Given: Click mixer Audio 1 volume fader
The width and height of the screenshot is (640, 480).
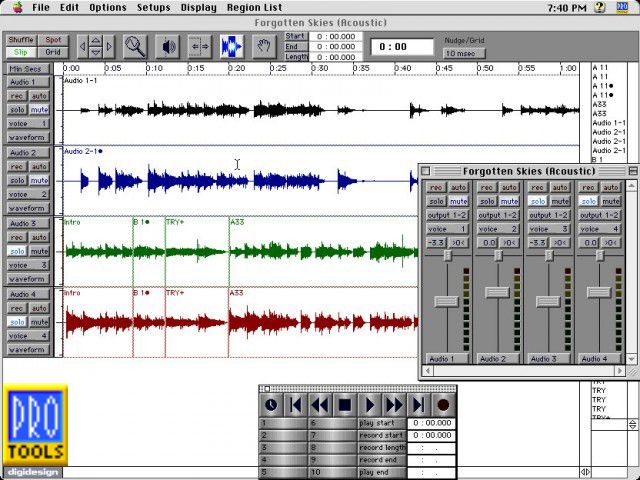Looking at the screenshot, I should tap(447, 302).
